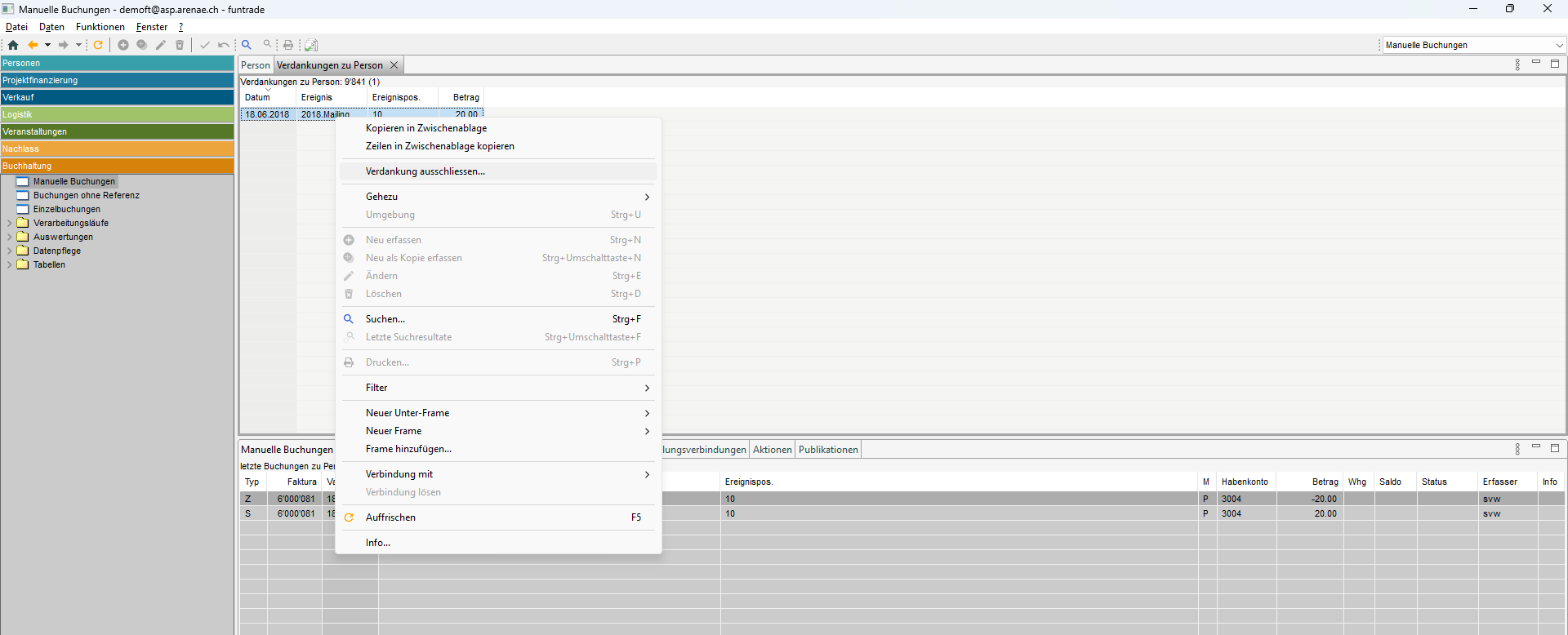
Task: Expand the Verarbeitungsläufe folder
Action: [9, 223]
